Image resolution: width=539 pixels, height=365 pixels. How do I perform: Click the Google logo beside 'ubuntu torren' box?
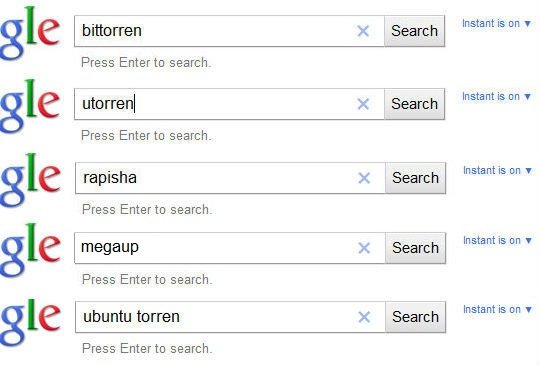pos(30,322)
